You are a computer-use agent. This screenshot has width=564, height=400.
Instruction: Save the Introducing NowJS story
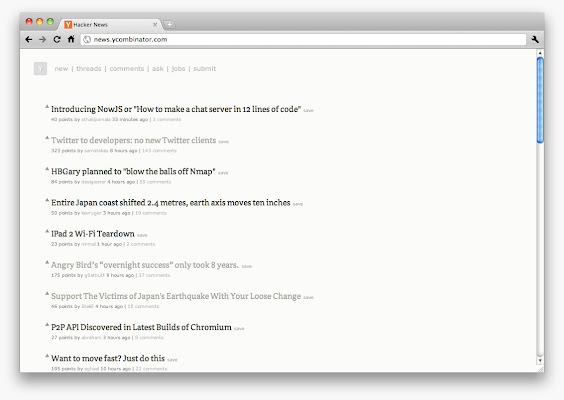point(309,110)
